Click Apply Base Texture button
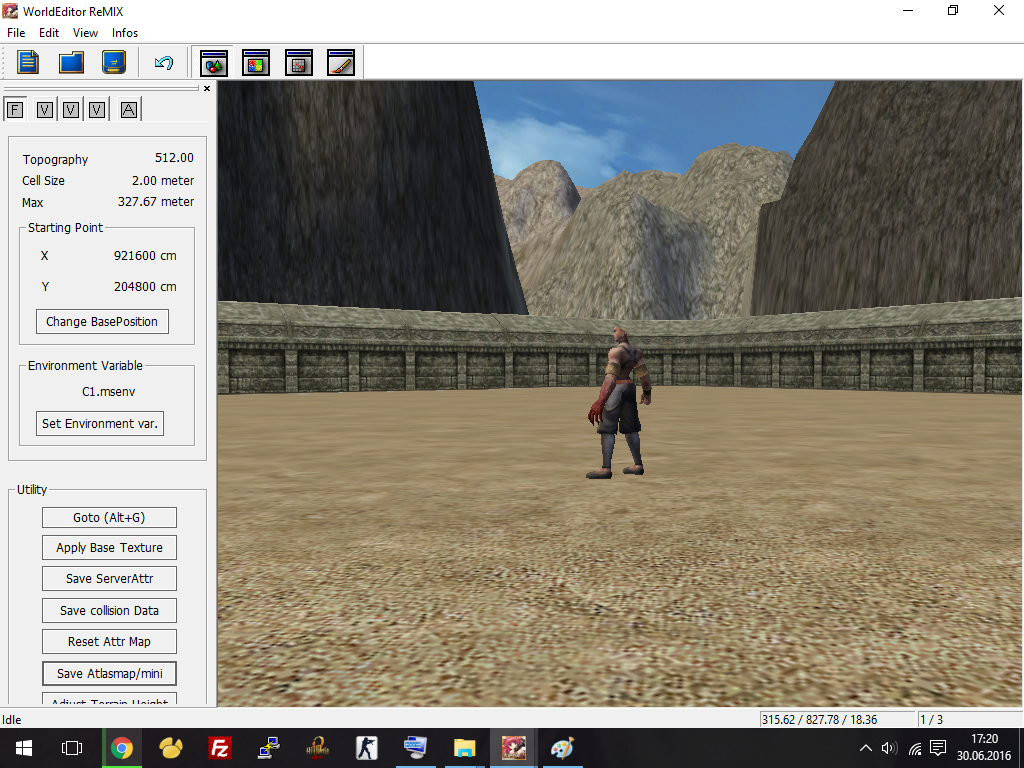This screenshot has width=1024, height=768. [109, 548]
